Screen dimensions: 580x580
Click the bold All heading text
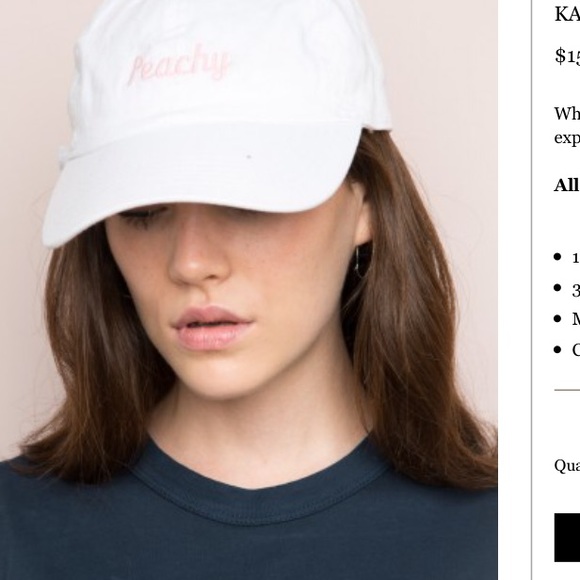(566, 185)
